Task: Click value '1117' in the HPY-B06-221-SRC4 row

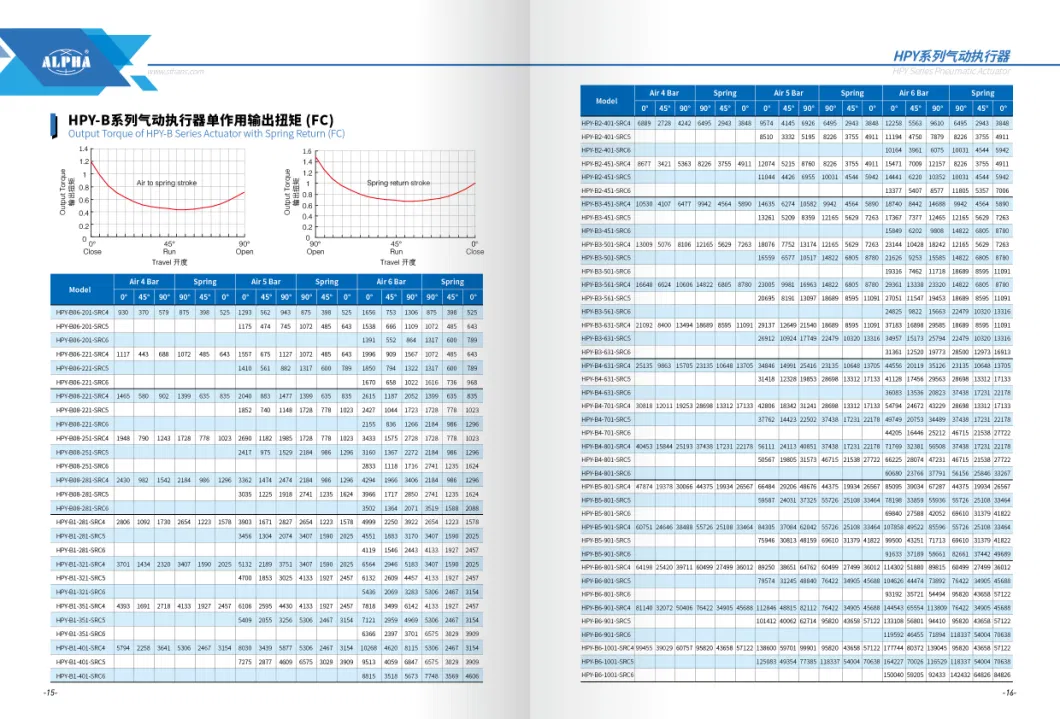Action: click(x=123, y=354)
